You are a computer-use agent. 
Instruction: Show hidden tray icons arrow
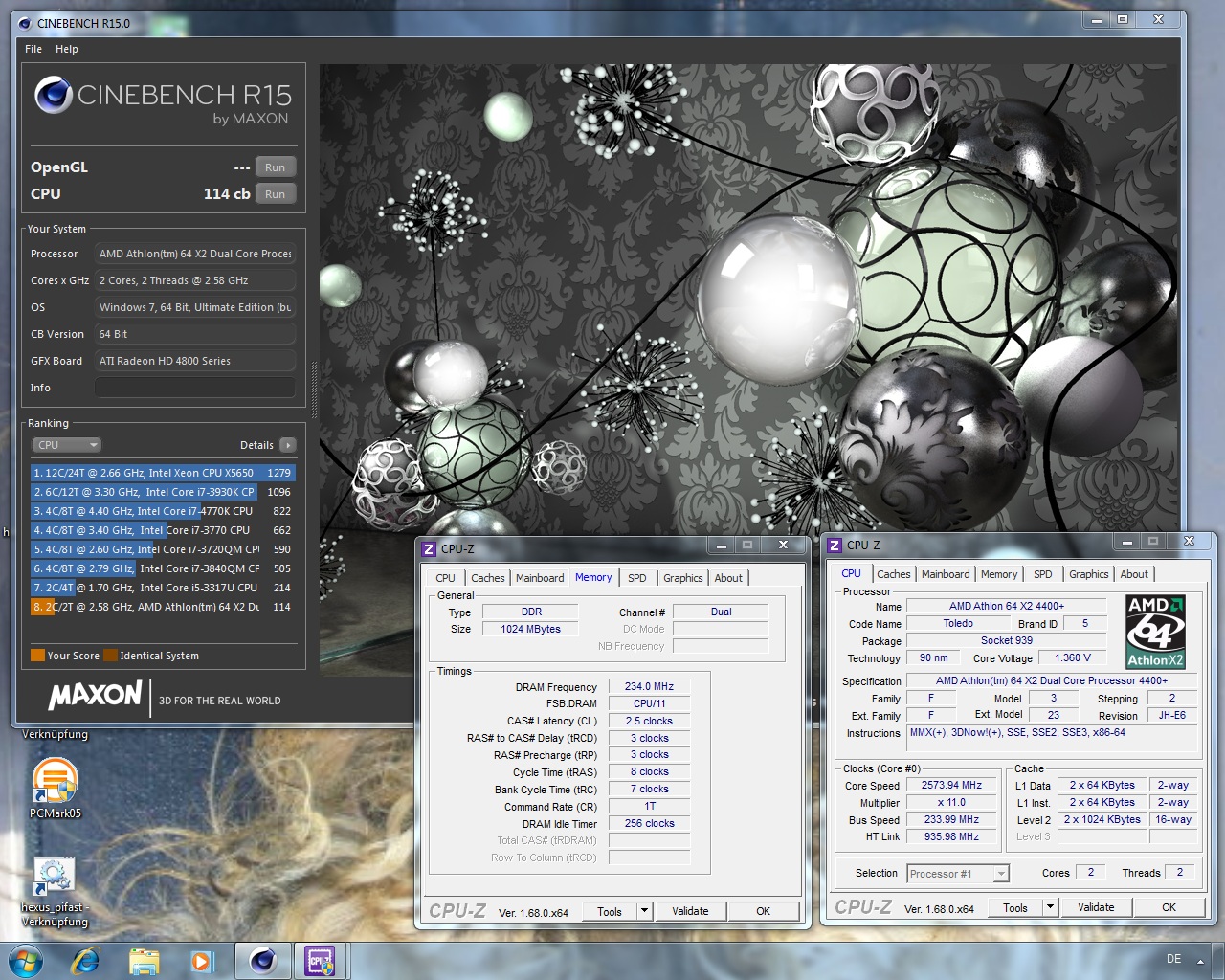click(x=1201, y=961)
